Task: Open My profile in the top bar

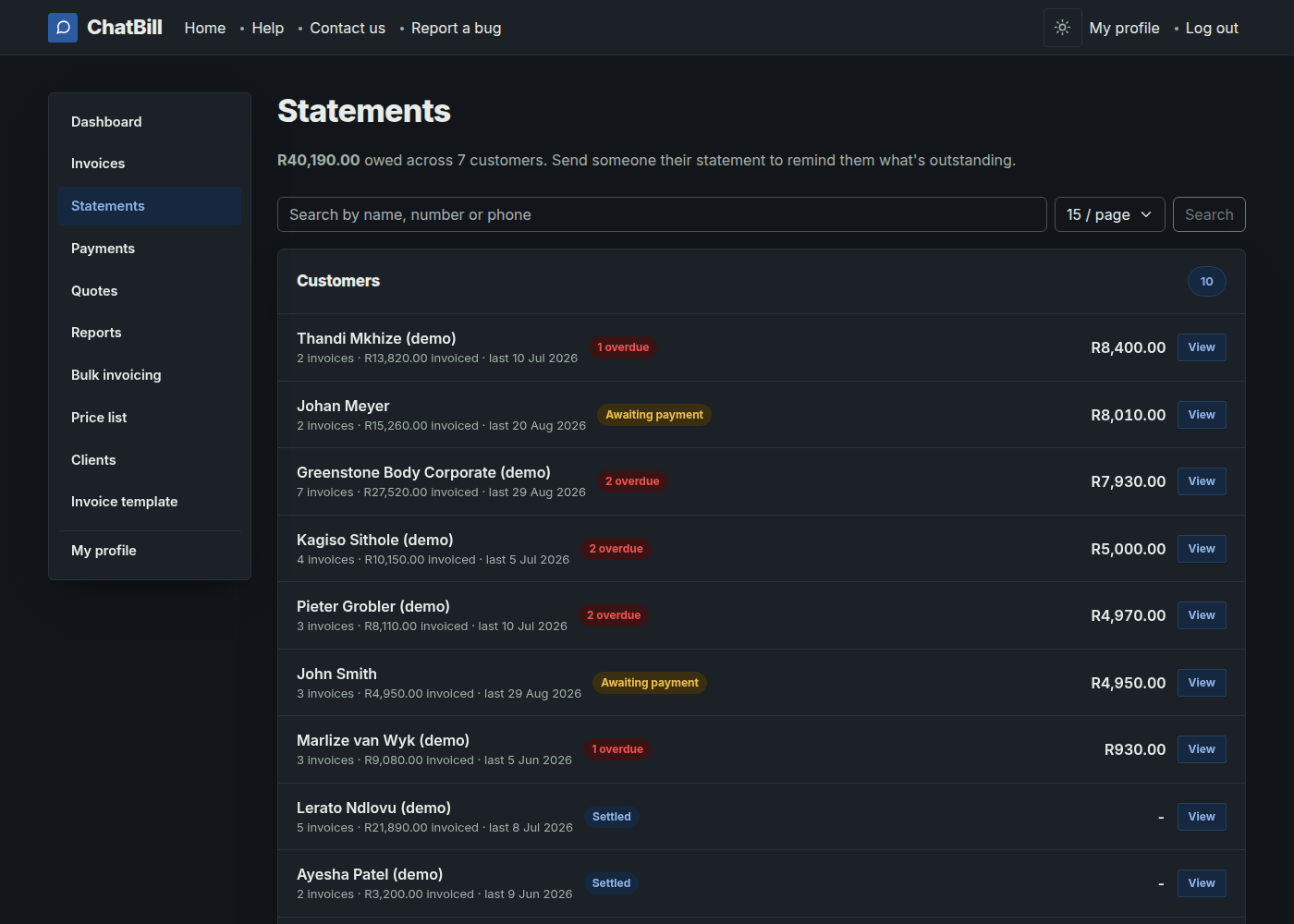Action: pos(1125,28)
